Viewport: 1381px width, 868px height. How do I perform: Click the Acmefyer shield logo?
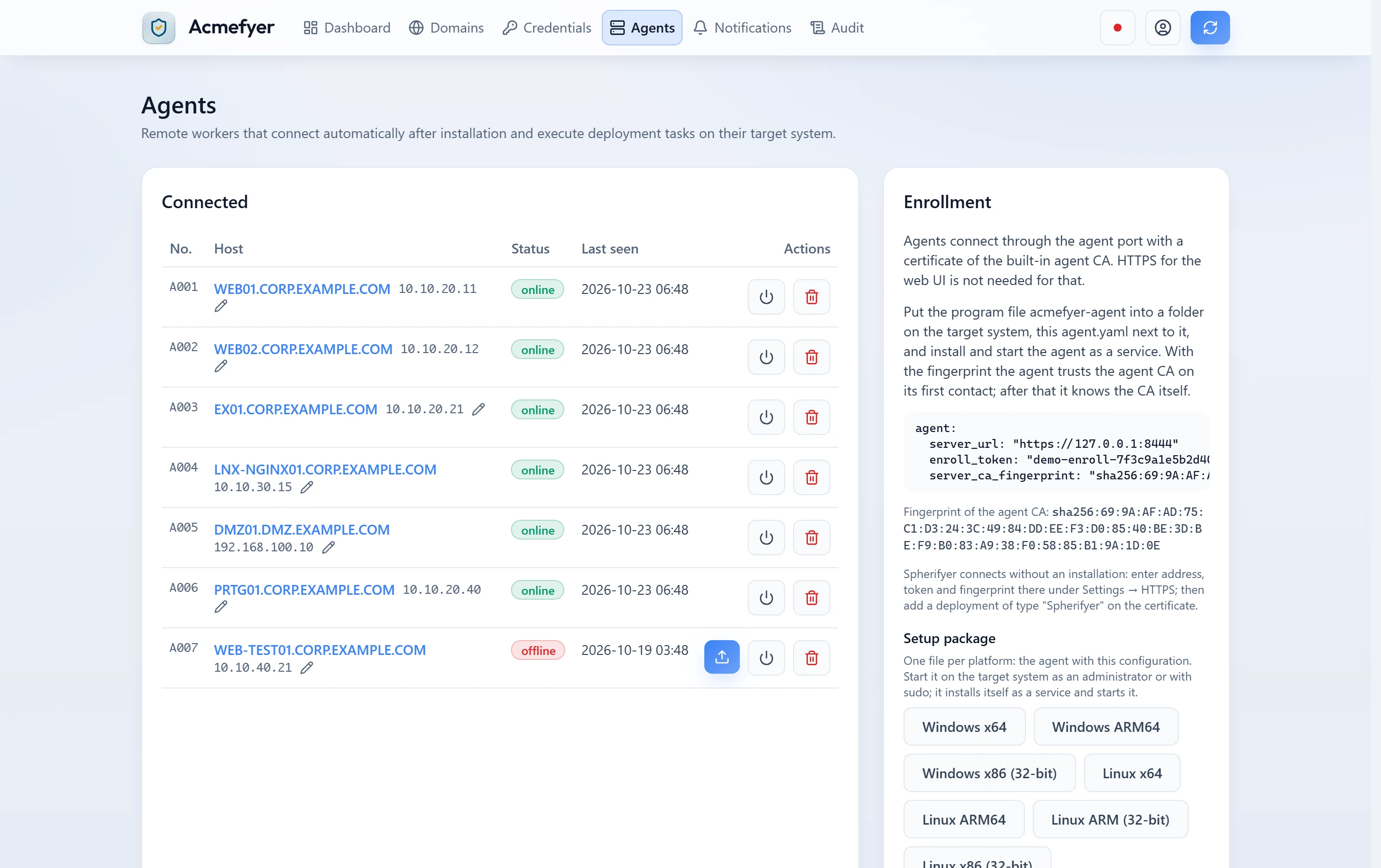[x=158, y=28]
